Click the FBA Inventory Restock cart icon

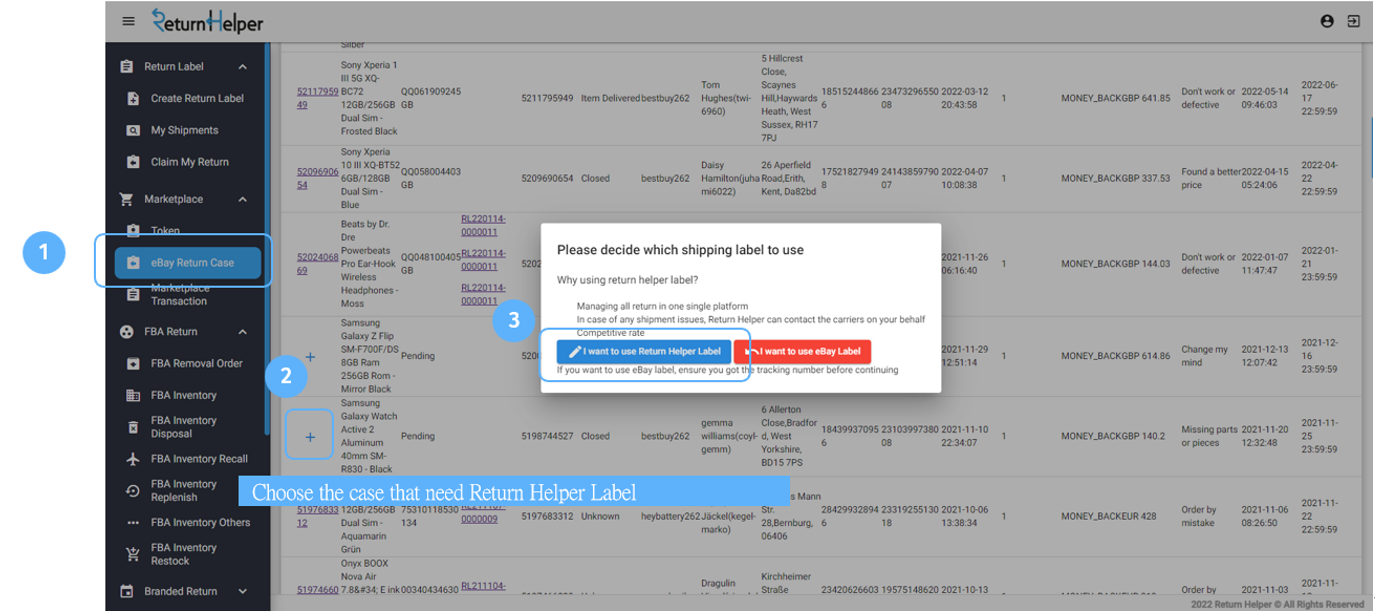(133, 554)
